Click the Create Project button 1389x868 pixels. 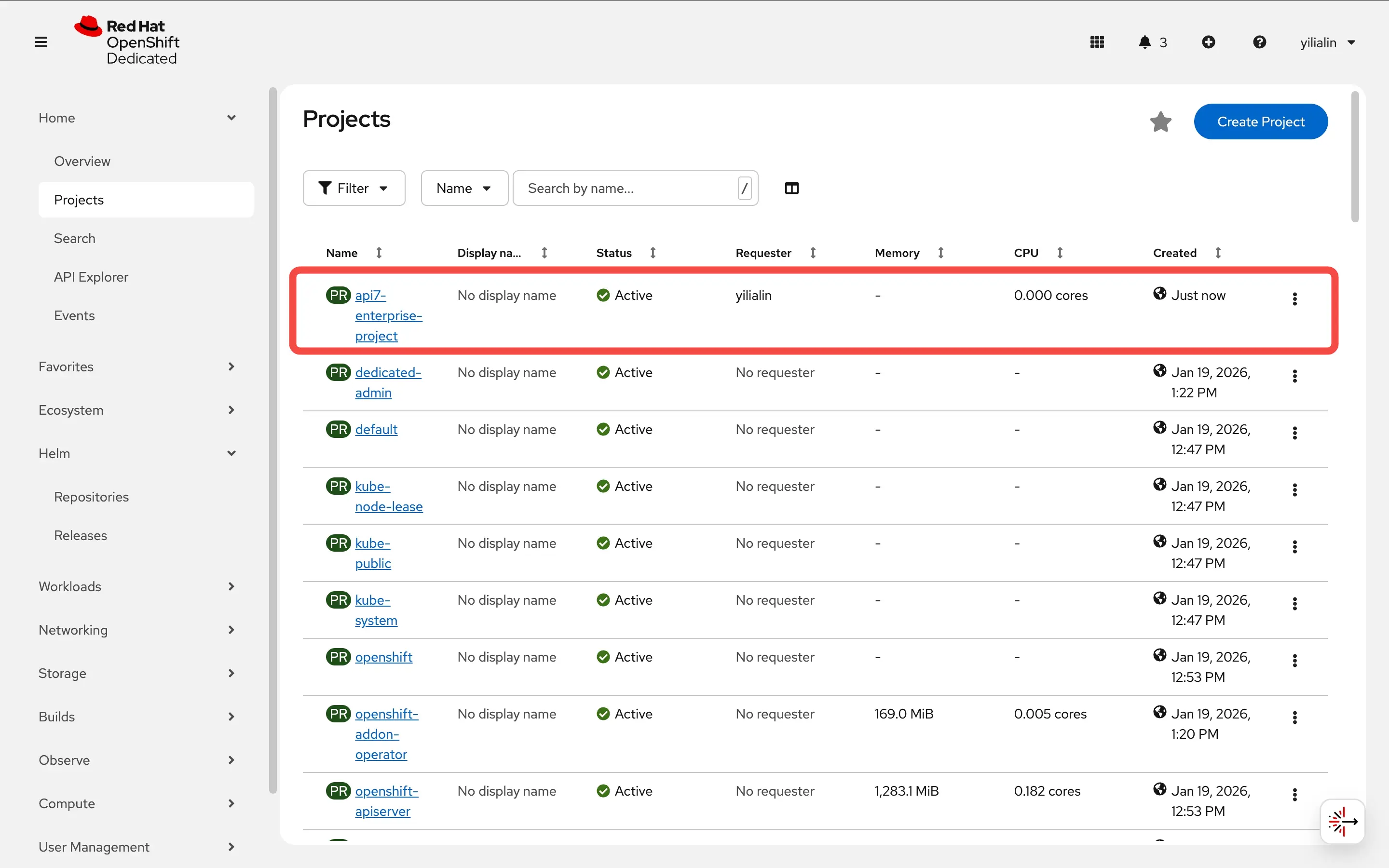click(x=1261, y=121)
